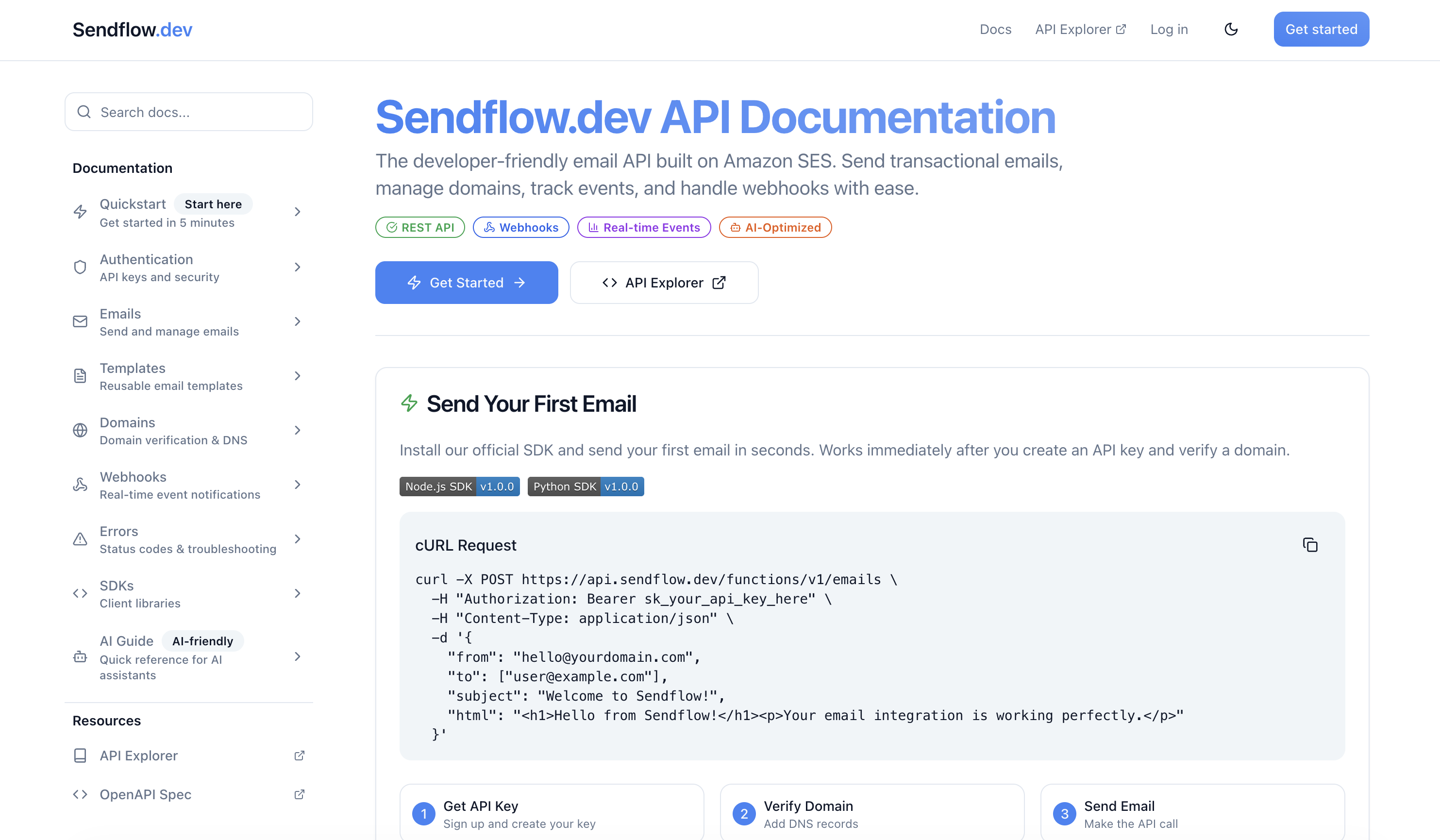Open the OpenAPI Spec link
This screenshot has height=840, width=1440.
[145, 794]
